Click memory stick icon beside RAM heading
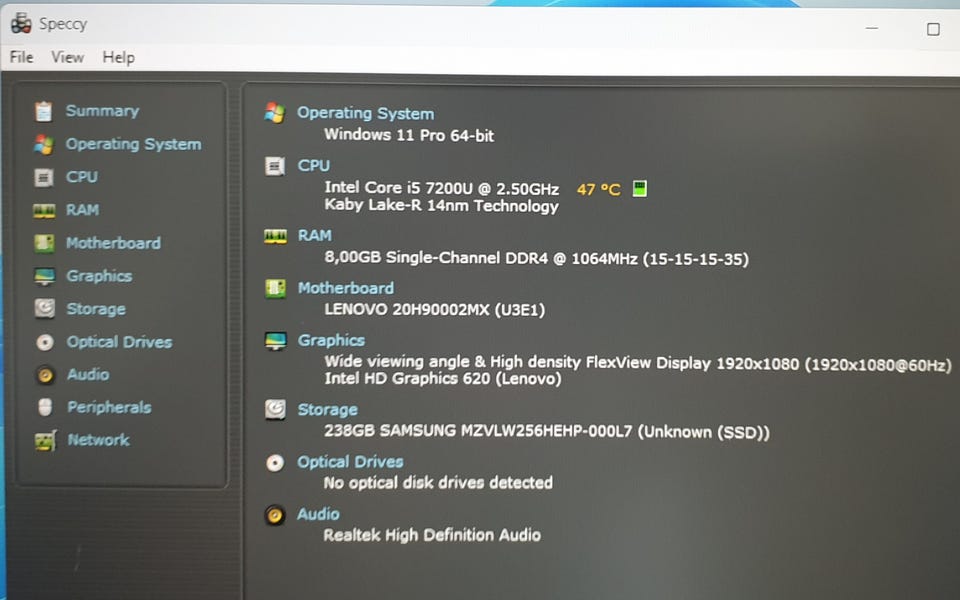 point(276,236)
